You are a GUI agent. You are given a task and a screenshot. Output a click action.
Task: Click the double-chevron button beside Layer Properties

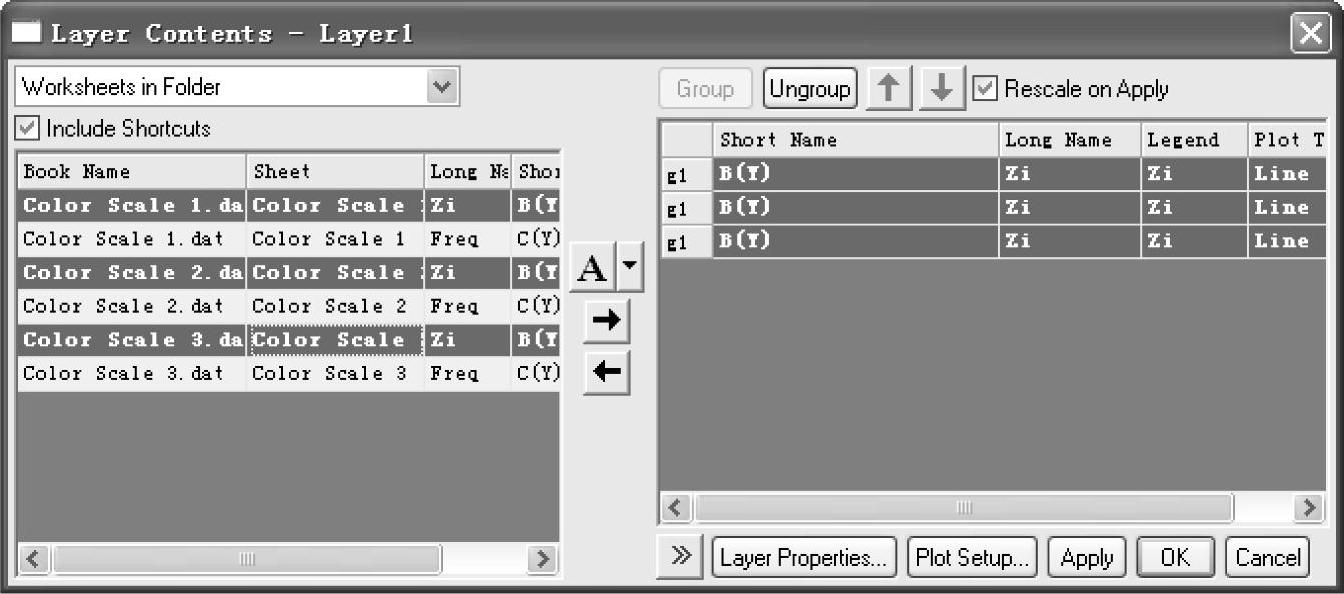pyautogui.click(x=681, y=557)
